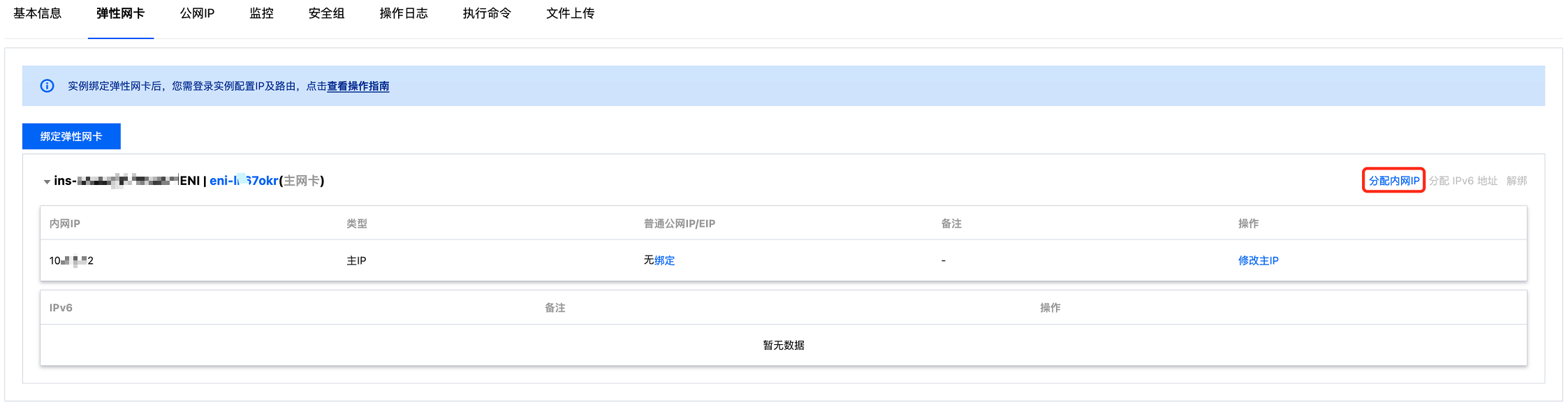Select the primary internal IP 10 cell
Viewport: 1568px width, 407px height.
pyautogui.click(x=71, y=260)
